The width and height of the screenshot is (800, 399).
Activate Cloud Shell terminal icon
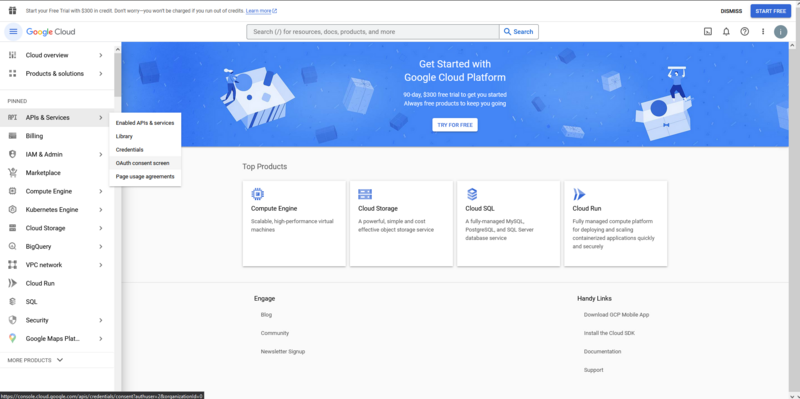pyautogui.click(x=708, y=32)
